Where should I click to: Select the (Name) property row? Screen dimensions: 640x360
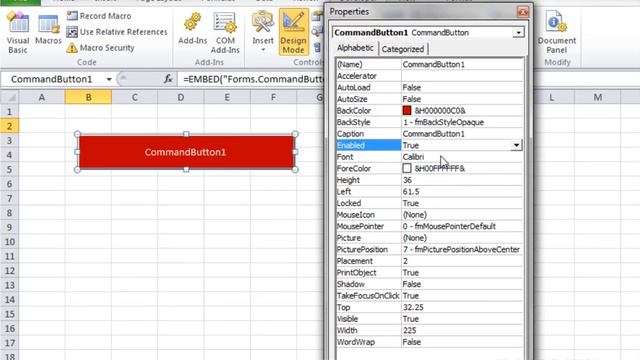tap(429, 64)
